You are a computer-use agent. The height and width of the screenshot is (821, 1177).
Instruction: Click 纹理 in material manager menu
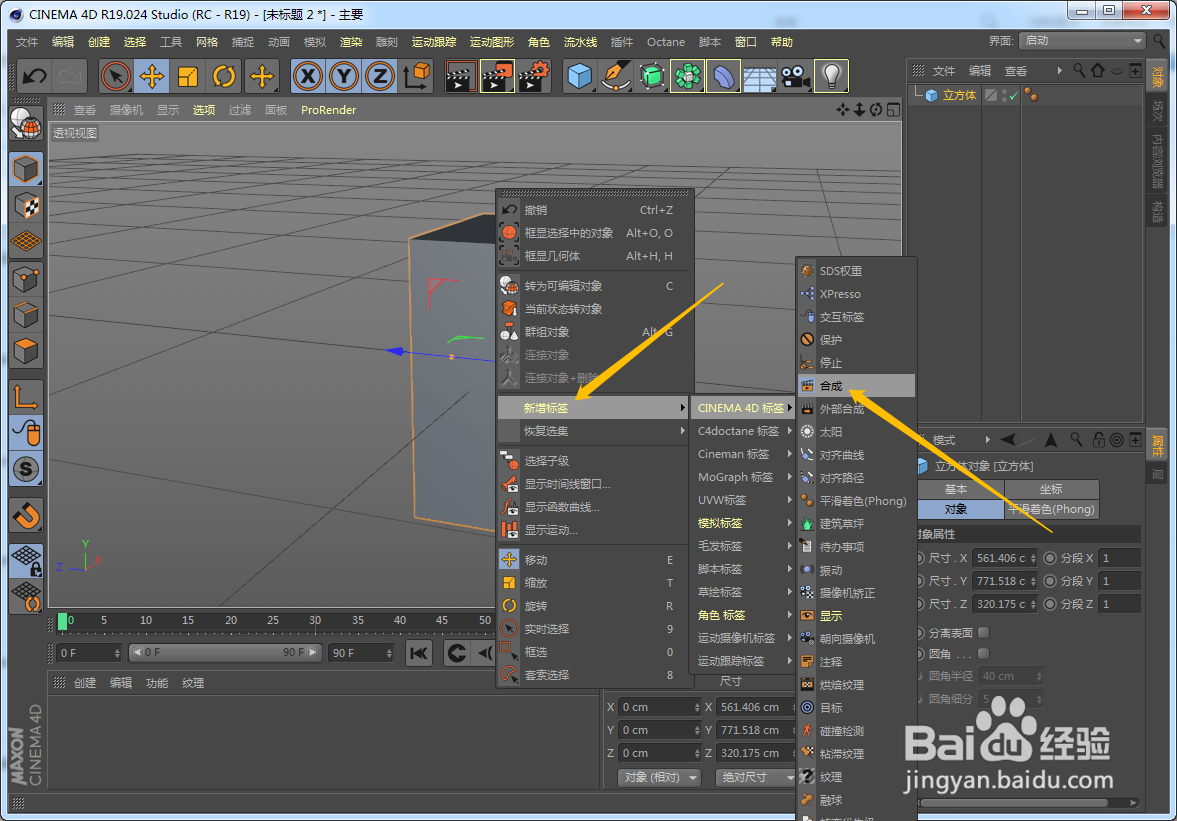(193, 683)
